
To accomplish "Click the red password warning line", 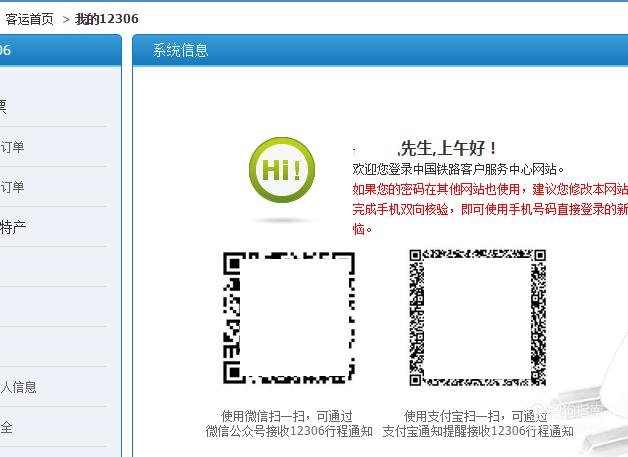I will click(x=490, y=189).
